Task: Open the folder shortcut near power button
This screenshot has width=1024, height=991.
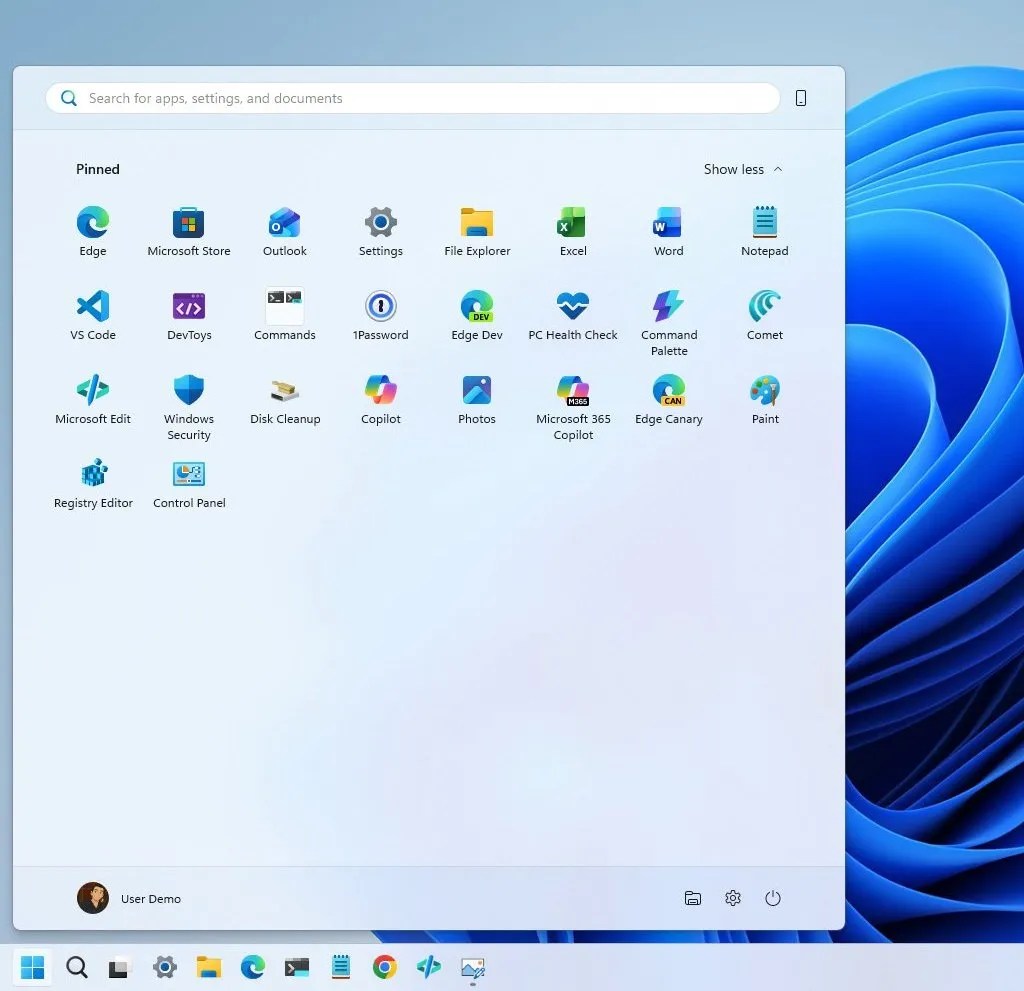Action: click(x=693, y=898)
